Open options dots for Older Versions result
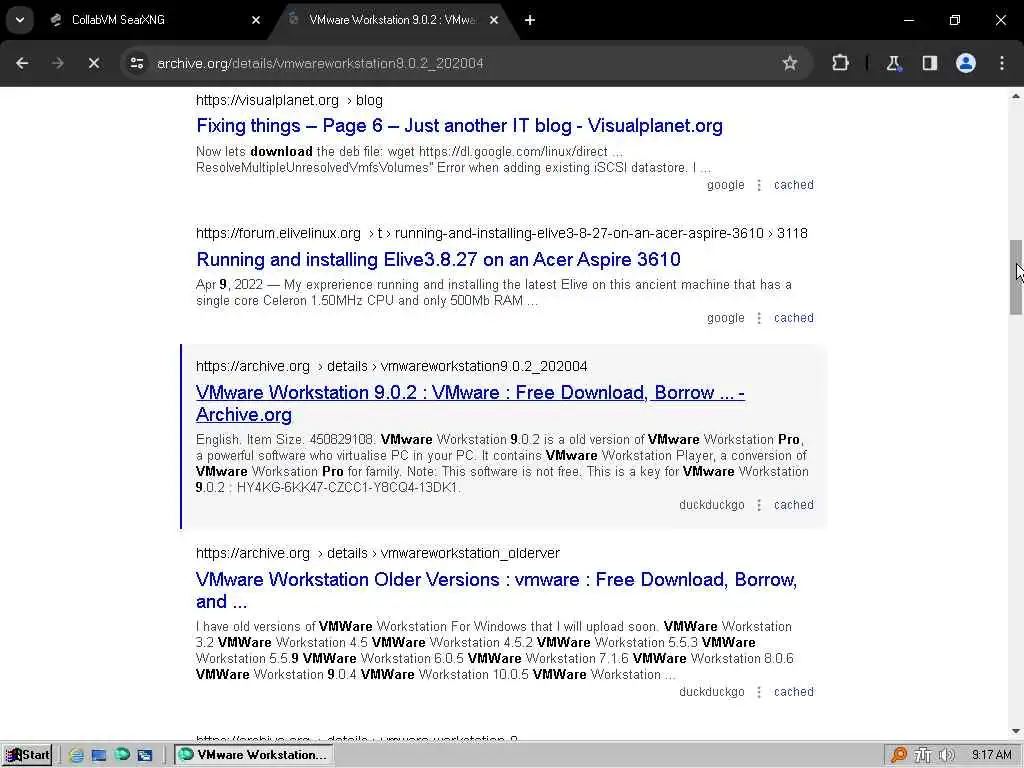 click(759, 692)
